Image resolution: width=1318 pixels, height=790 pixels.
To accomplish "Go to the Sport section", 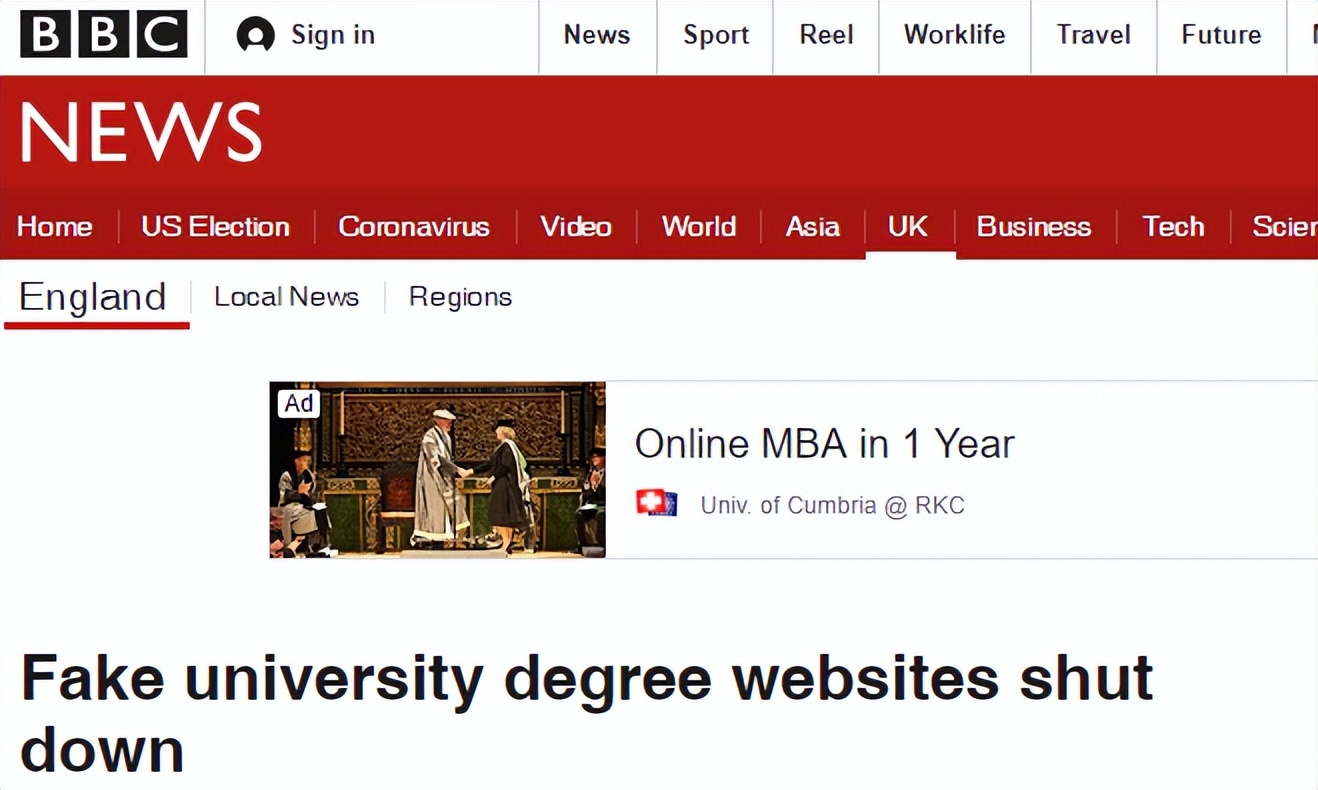I will (715, 35).
